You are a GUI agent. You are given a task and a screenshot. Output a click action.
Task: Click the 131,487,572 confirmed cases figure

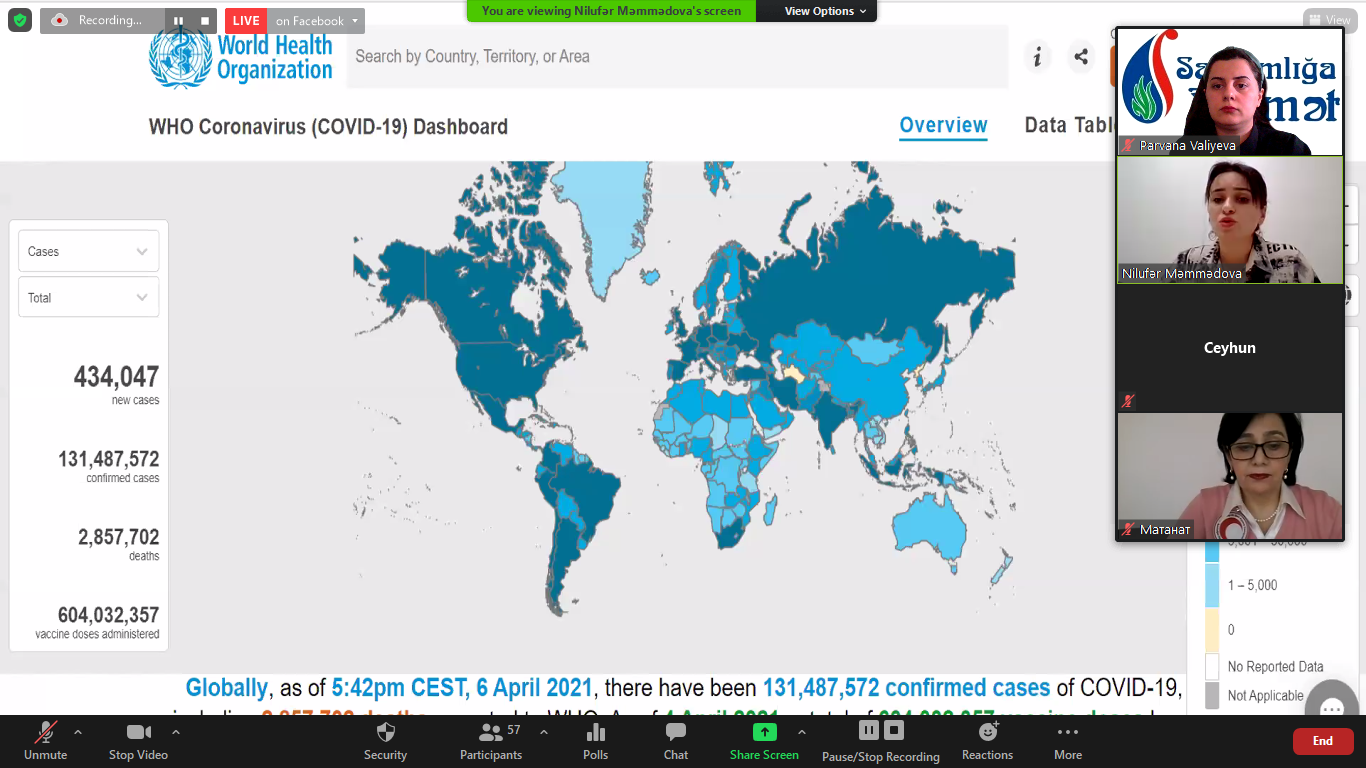tap(109, 459)
